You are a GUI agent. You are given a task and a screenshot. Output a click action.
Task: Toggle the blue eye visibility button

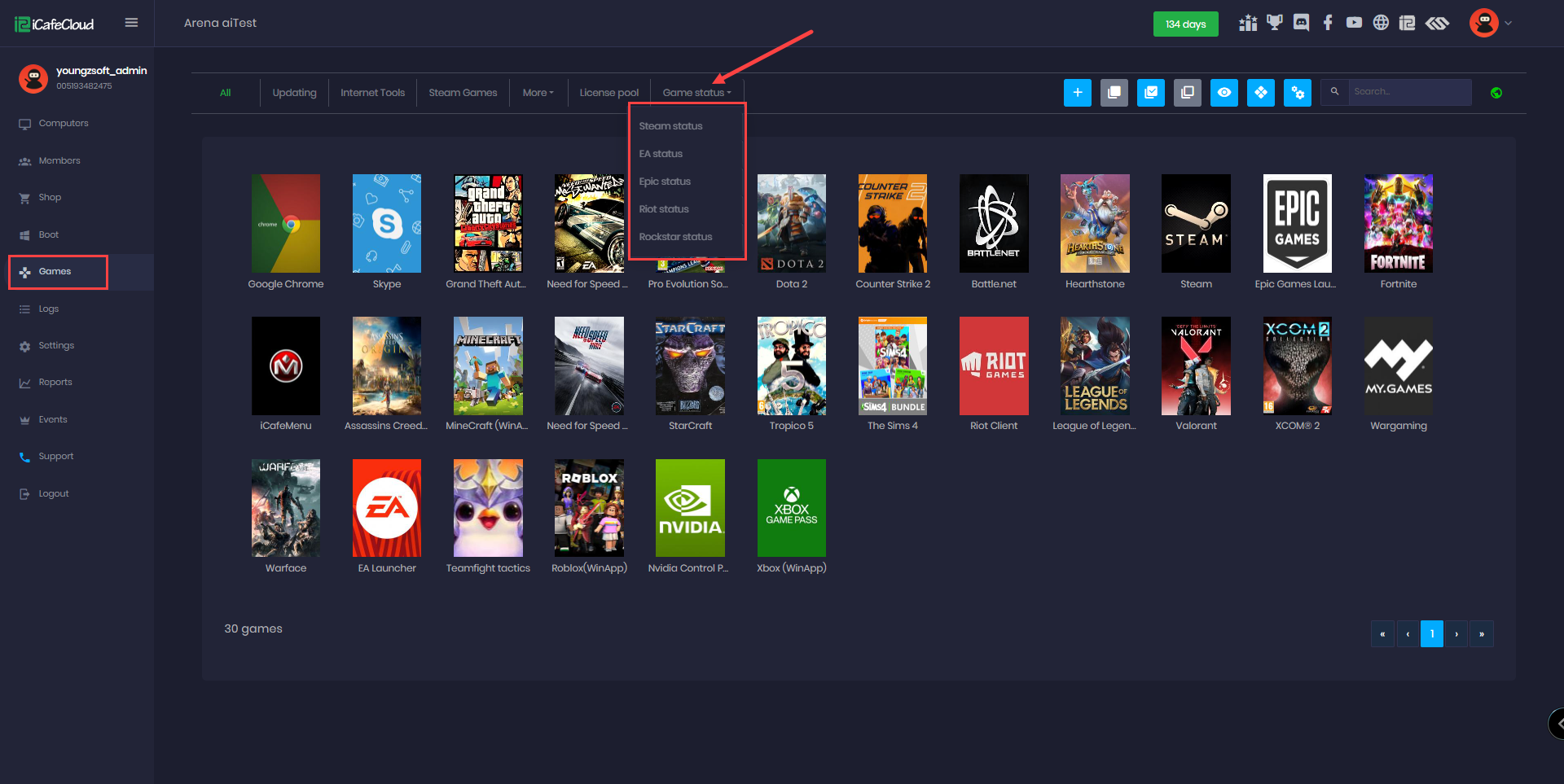[1224, 93]
